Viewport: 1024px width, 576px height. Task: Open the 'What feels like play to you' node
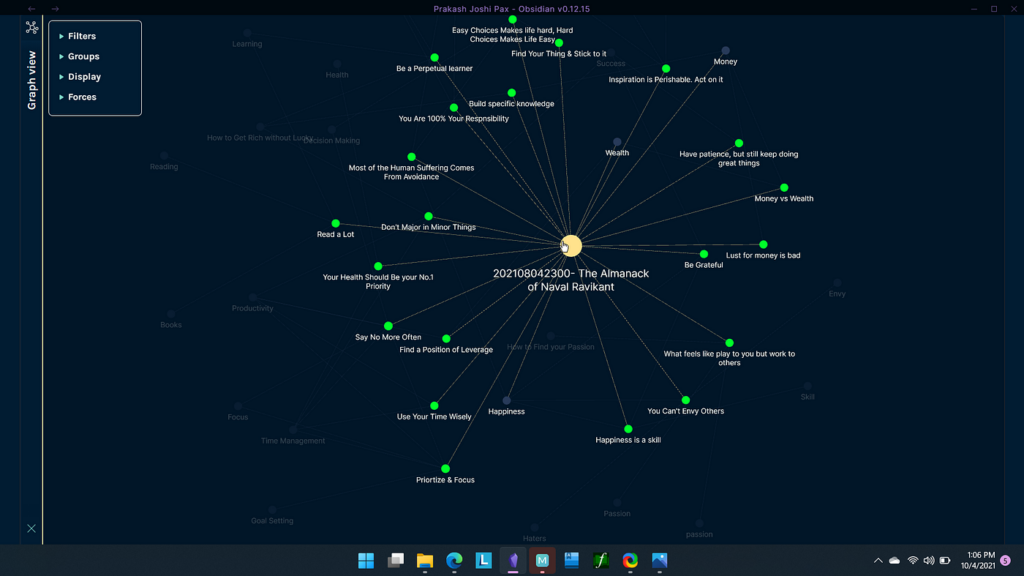pos(729,343)
